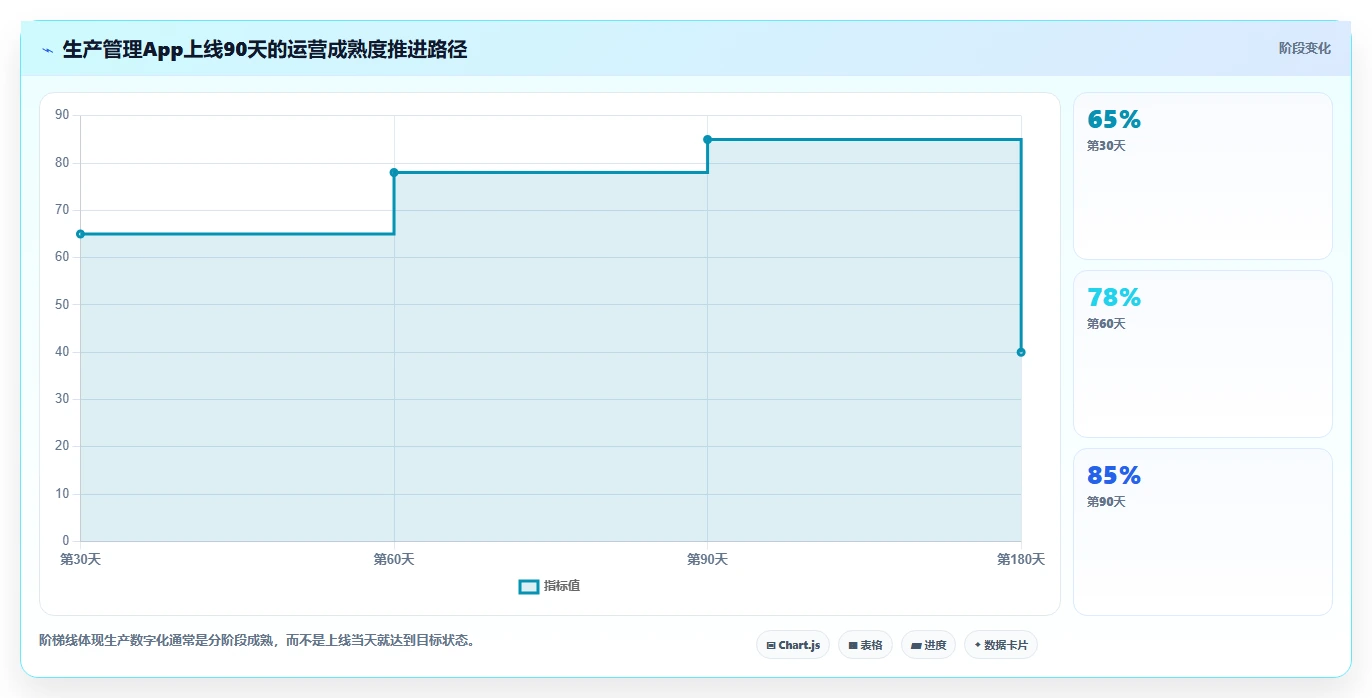Click the 第90天 caption under 85%
The width and height of the screenshot is (1372, 698).
point(1106,502)
